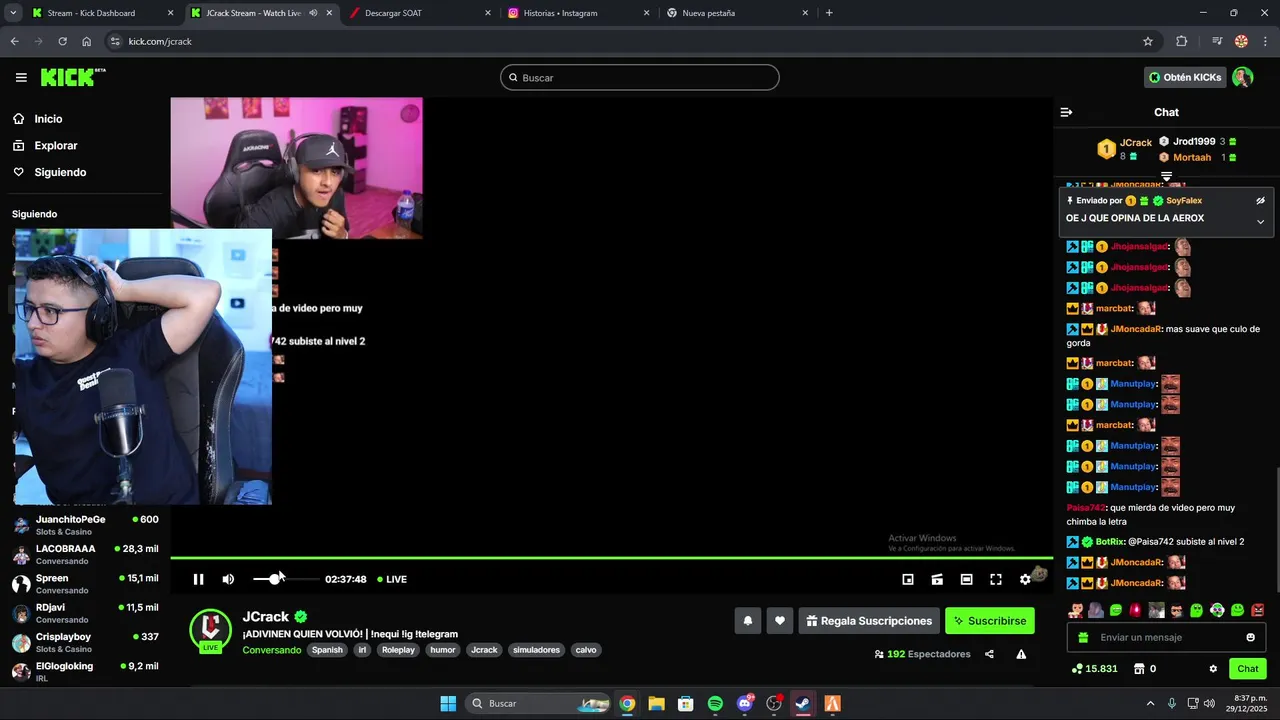Open the chat settings gear
Viewport: 1280px width, 720px height.
(x=1213, y=669)
